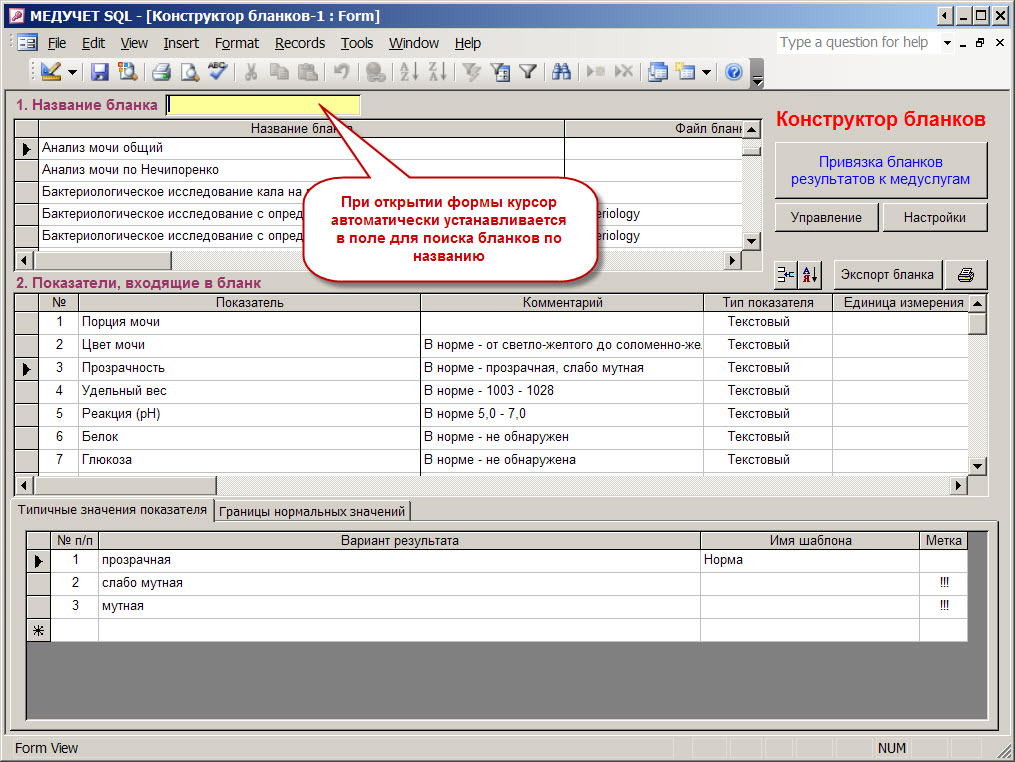
Task: Click the Sort Ascending A-Z icon
Action: (408, 72)
